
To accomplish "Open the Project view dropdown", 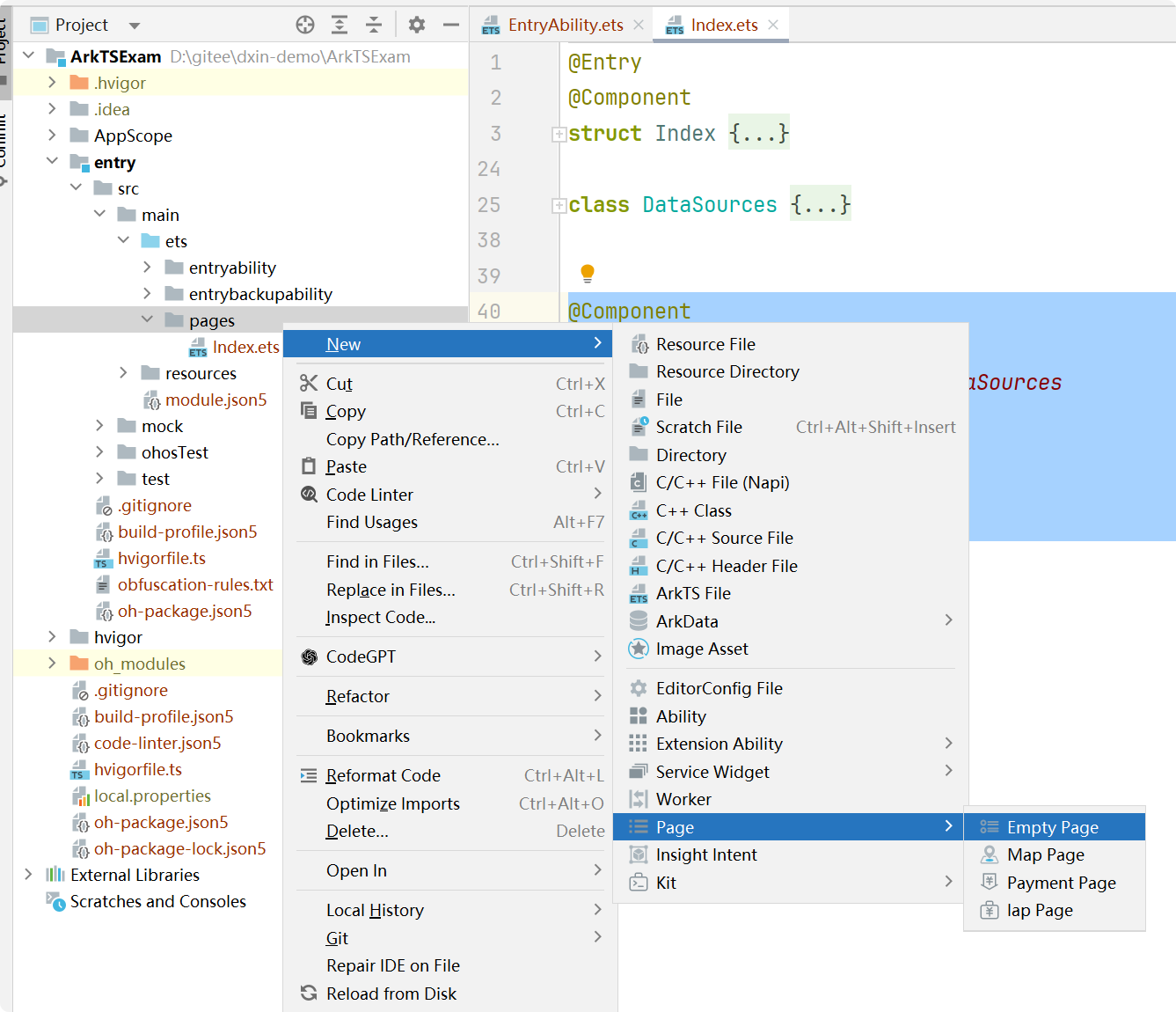I will click(x=135, y=26).
